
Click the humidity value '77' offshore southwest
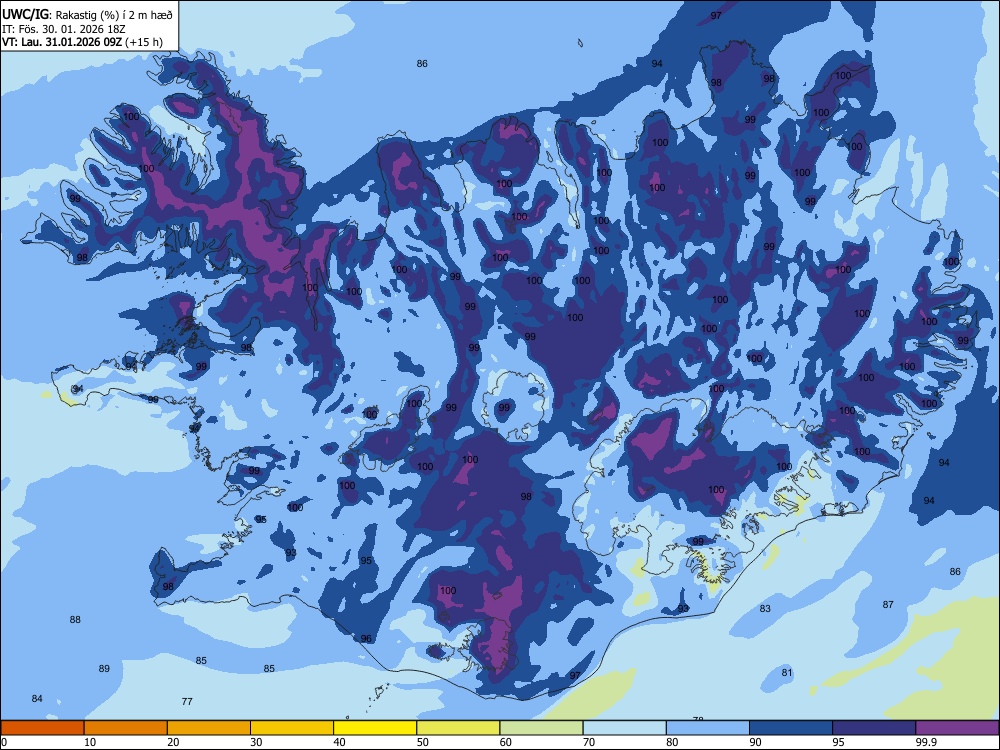(x=187, y=702)
